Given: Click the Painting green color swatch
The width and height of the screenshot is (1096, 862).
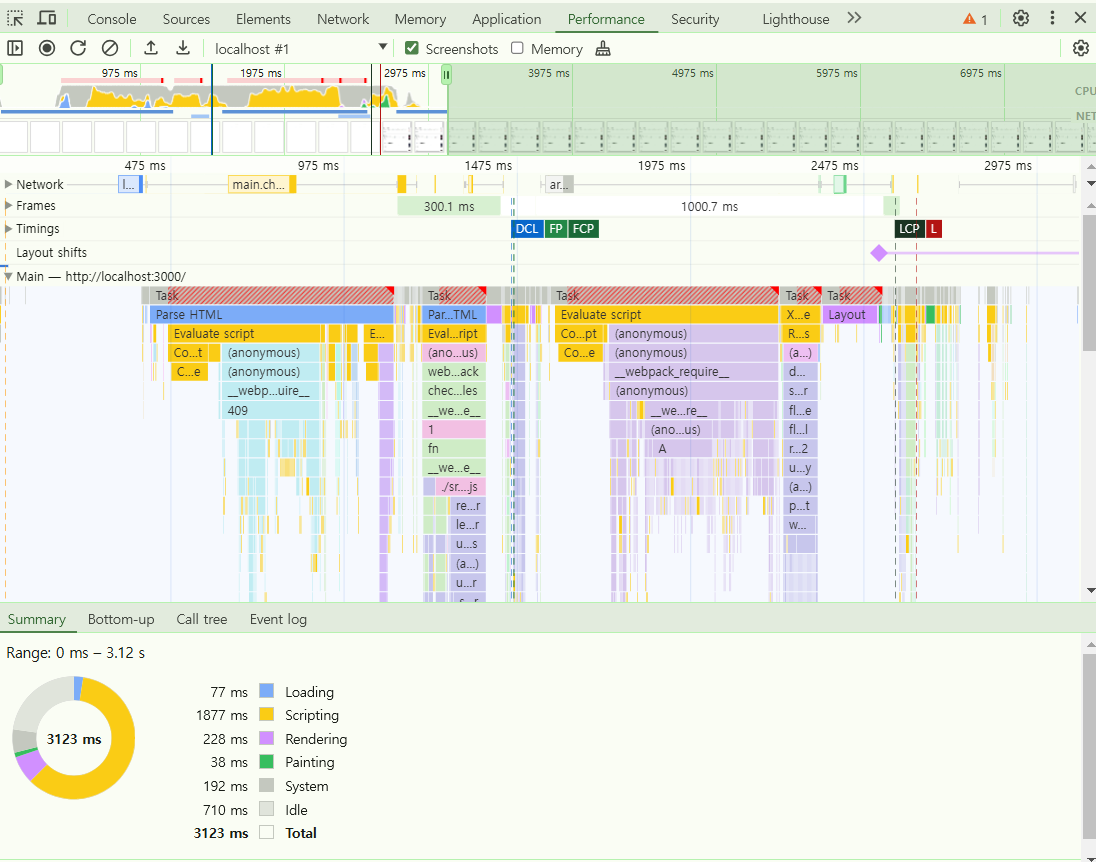Looking at the screenshot, I should click(x=266, y=761).
